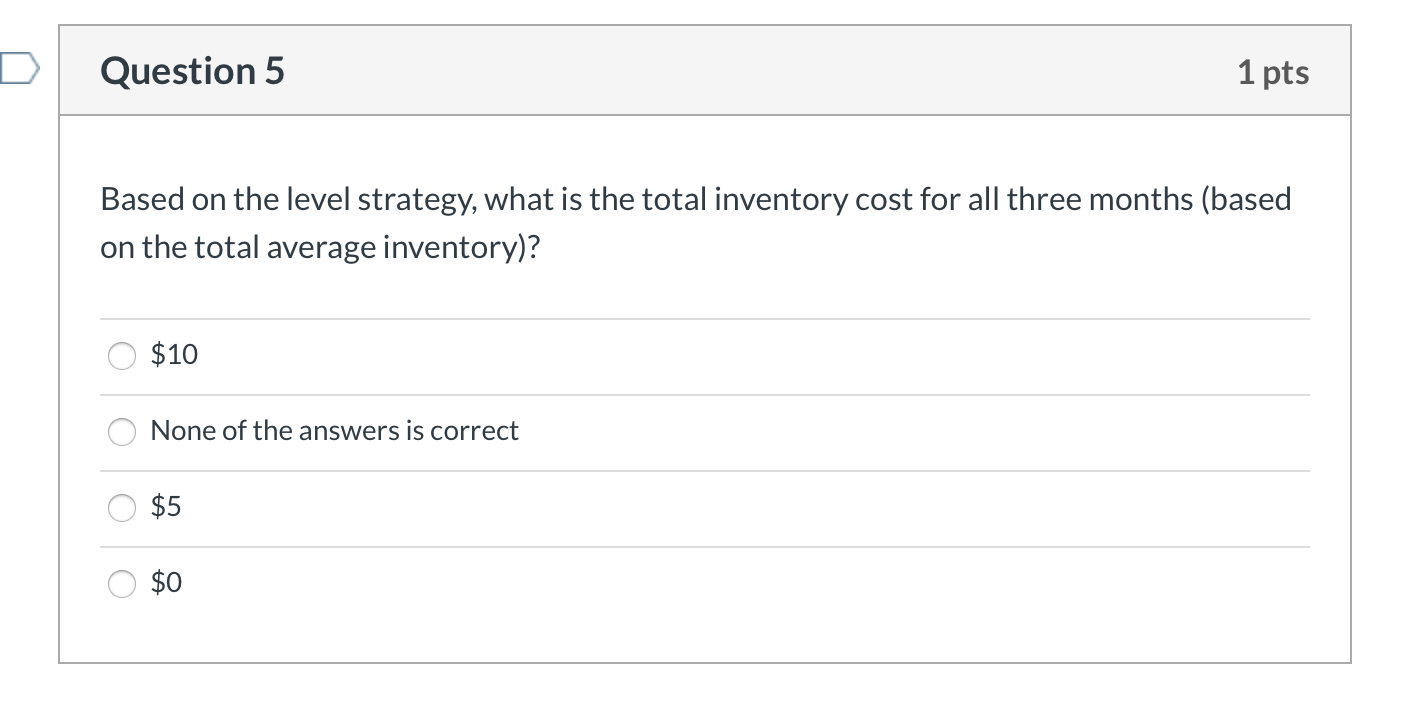Select the $0 answer option
Screen dimensions: 1428x712
coord(121,584)
